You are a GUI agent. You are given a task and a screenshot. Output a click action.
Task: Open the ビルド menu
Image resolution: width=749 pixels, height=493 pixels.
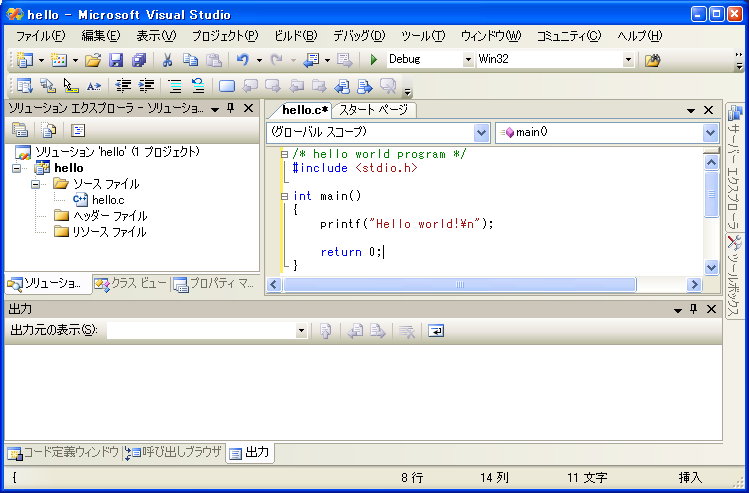[296, 36]
